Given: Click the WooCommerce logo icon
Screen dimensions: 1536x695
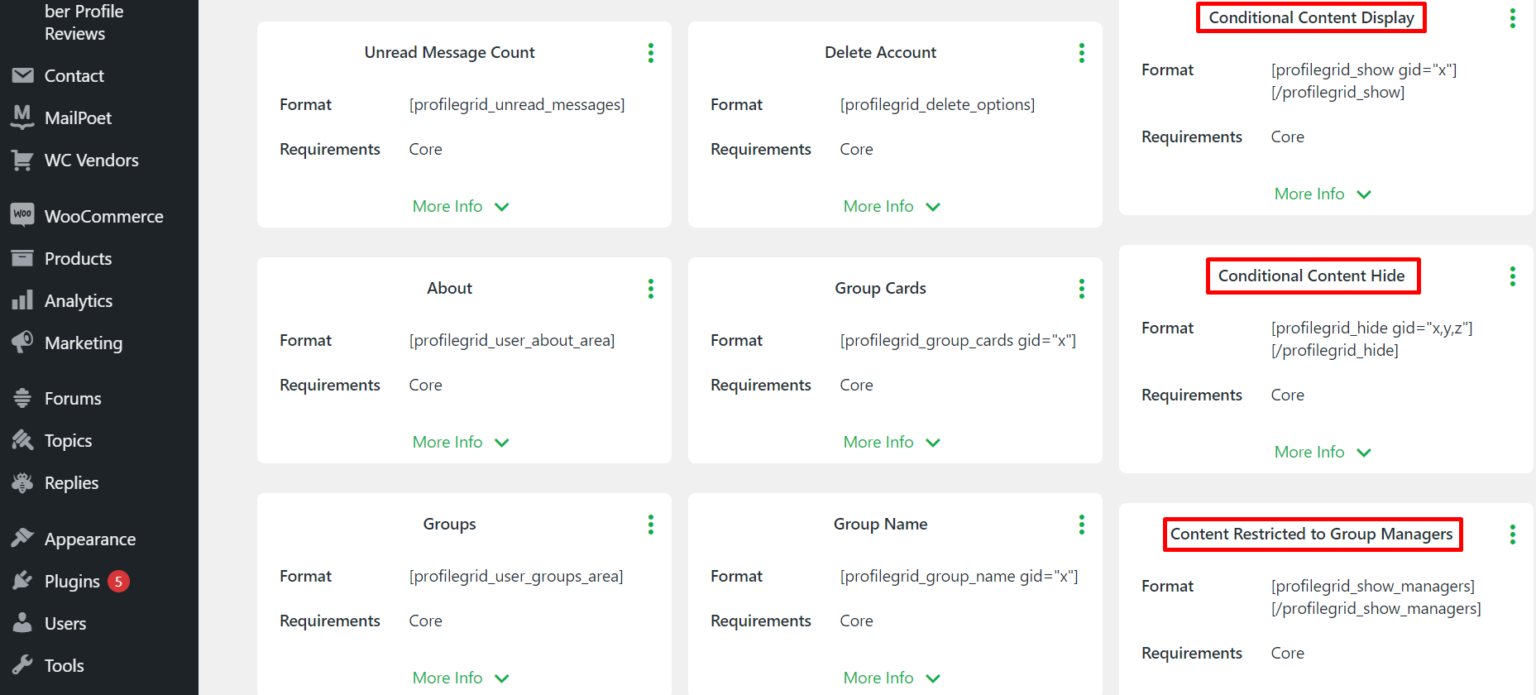Looking at the screenshot, I should (22, 216).
